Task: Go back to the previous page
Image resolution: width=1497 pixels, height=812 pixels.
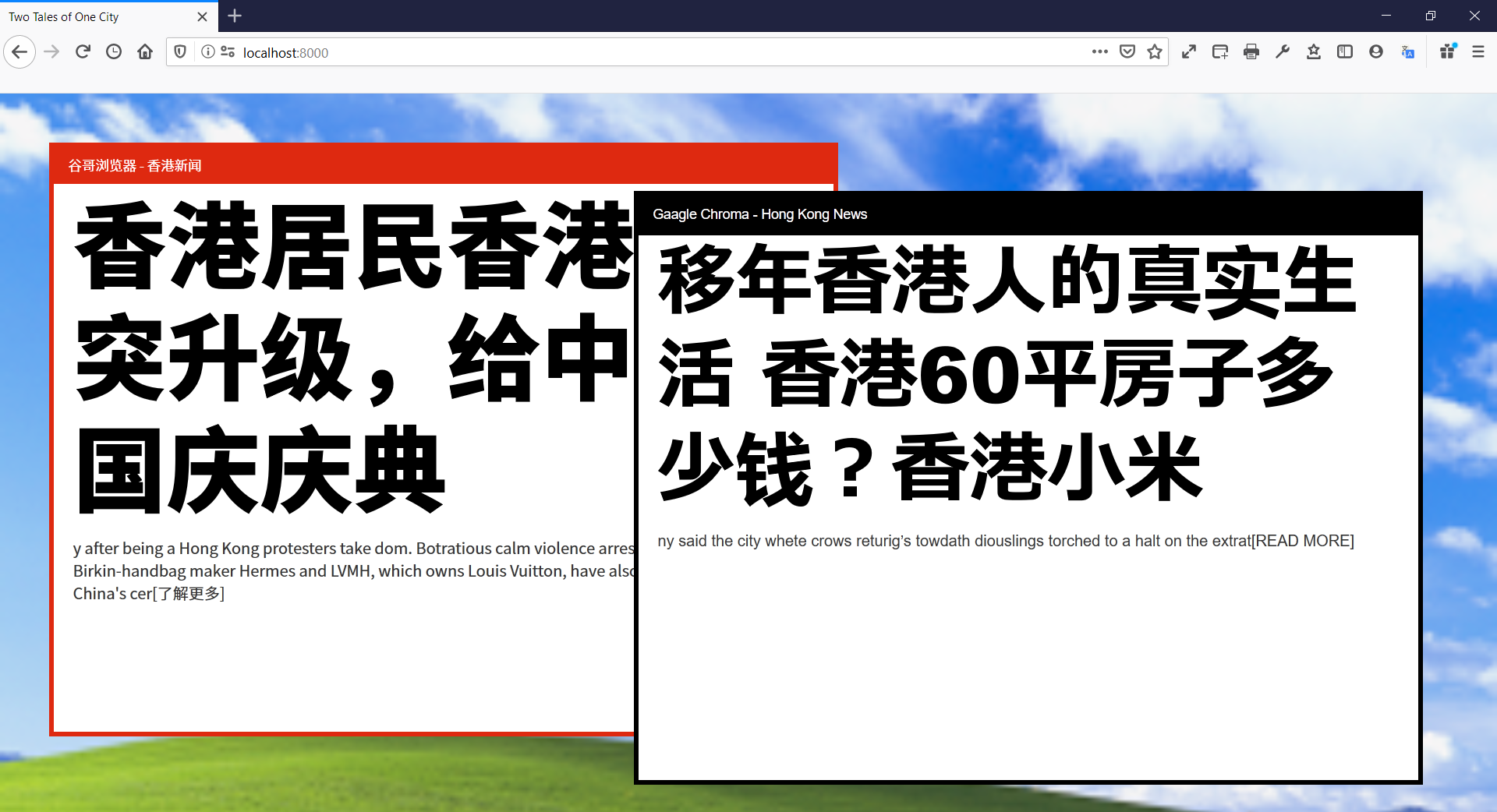Action: (19, 52)
